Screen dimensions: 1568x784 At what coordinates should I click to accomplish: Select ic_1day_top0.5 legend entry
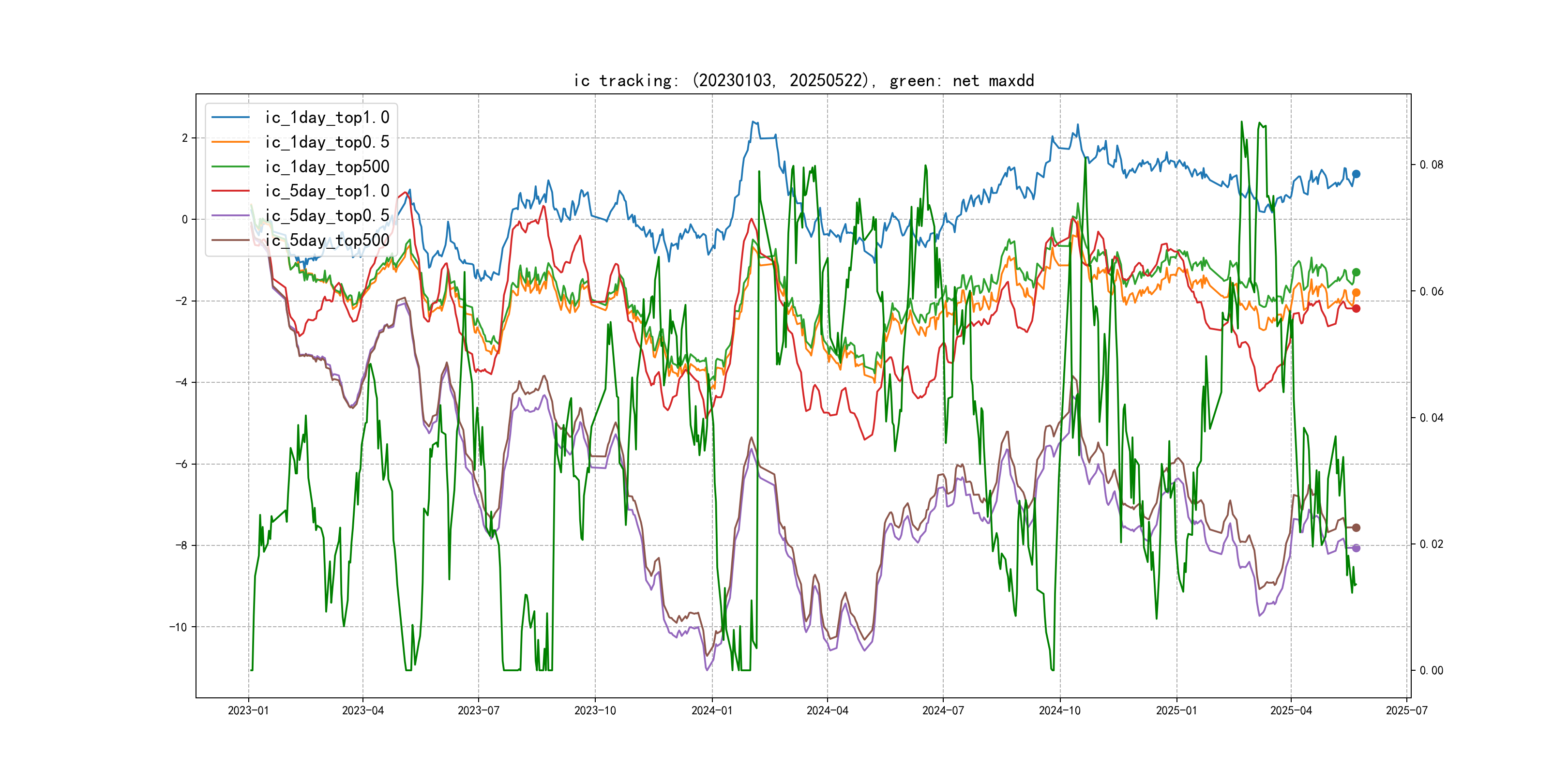coord(327,142)
